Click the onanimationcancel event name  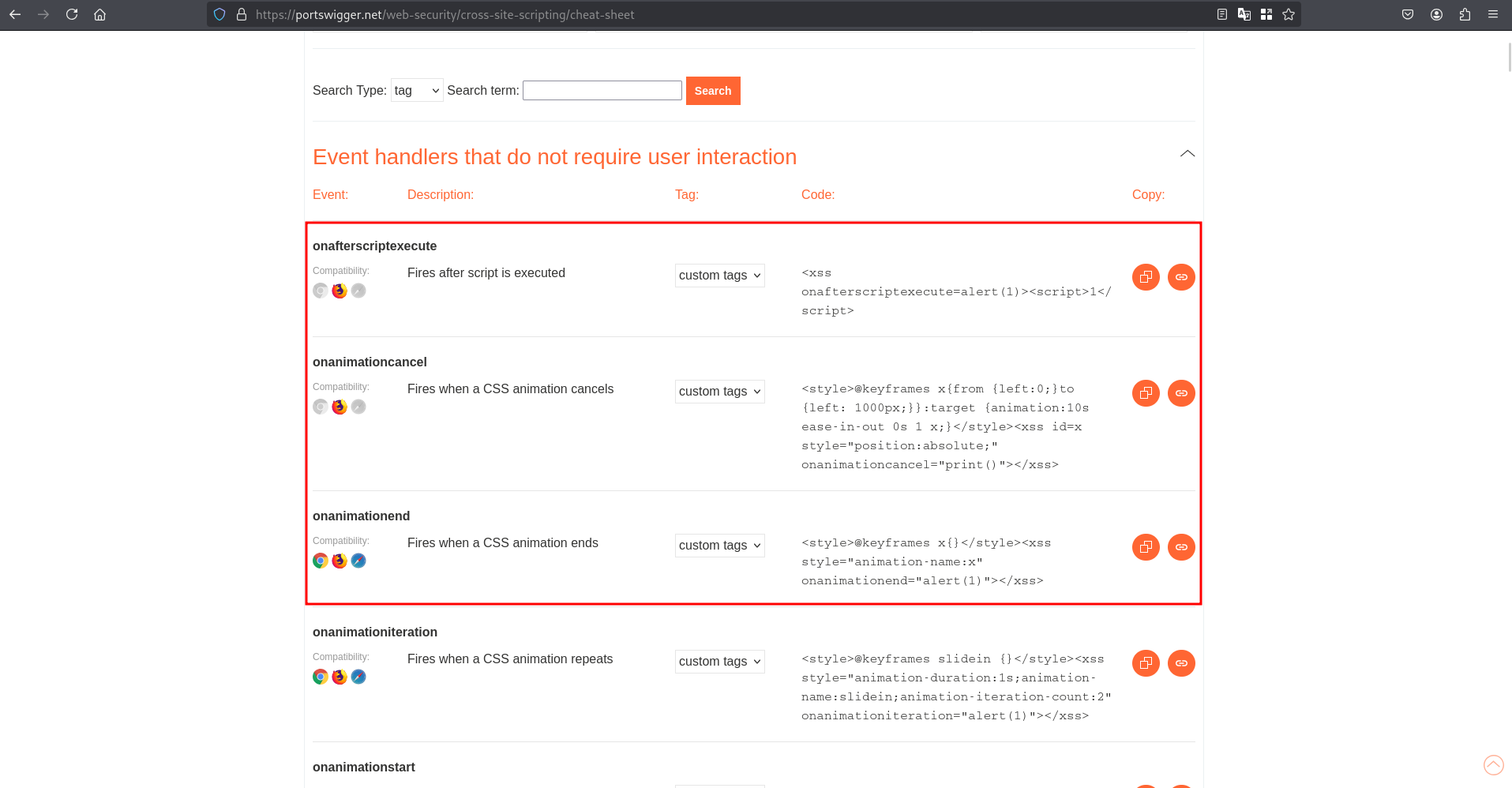[x=370, y=362]
